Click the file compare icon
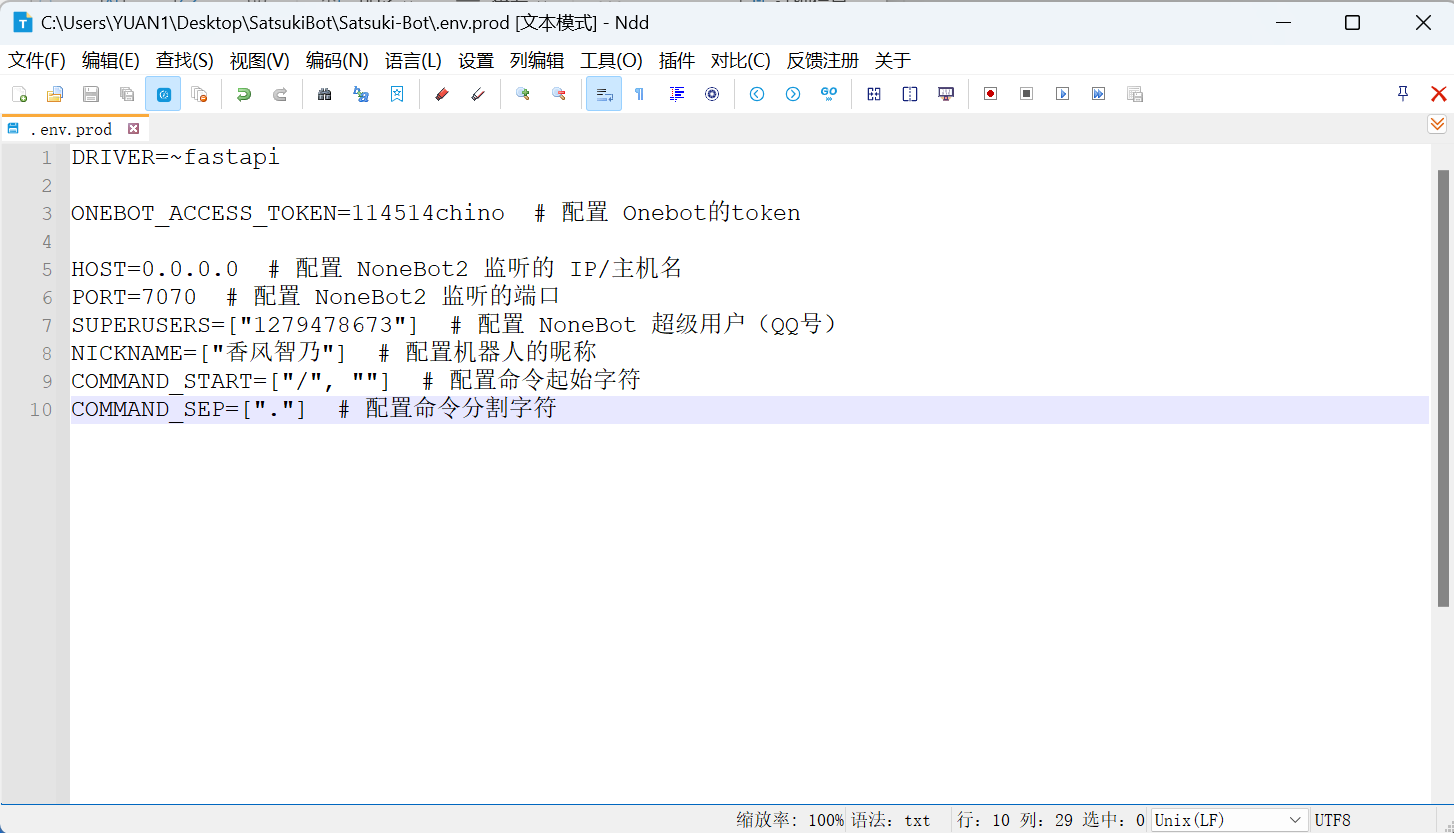Screen dimensions: 1454x833 874,94
